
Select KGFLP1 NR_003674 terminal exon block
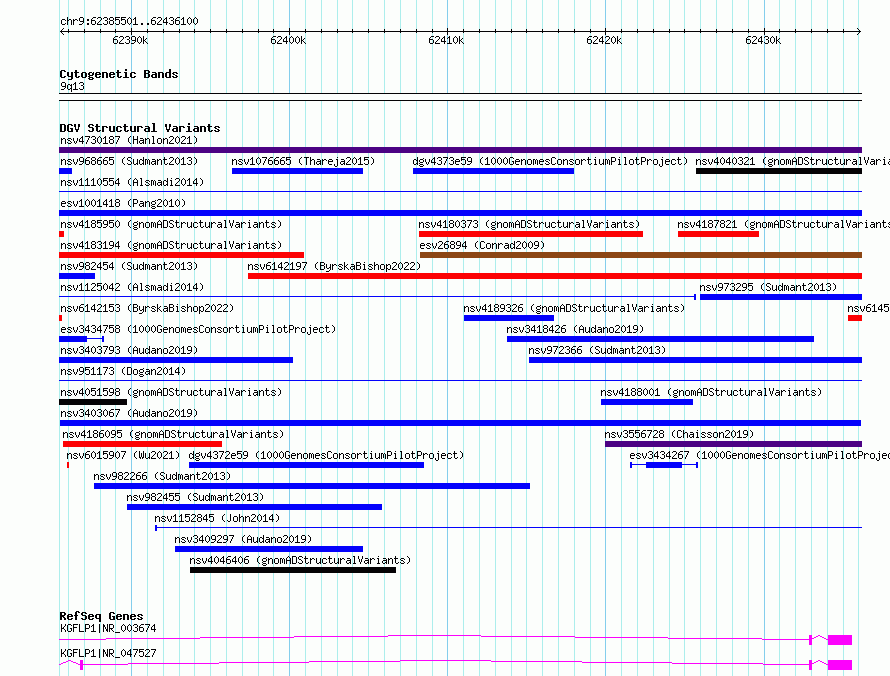coord(840,640)
